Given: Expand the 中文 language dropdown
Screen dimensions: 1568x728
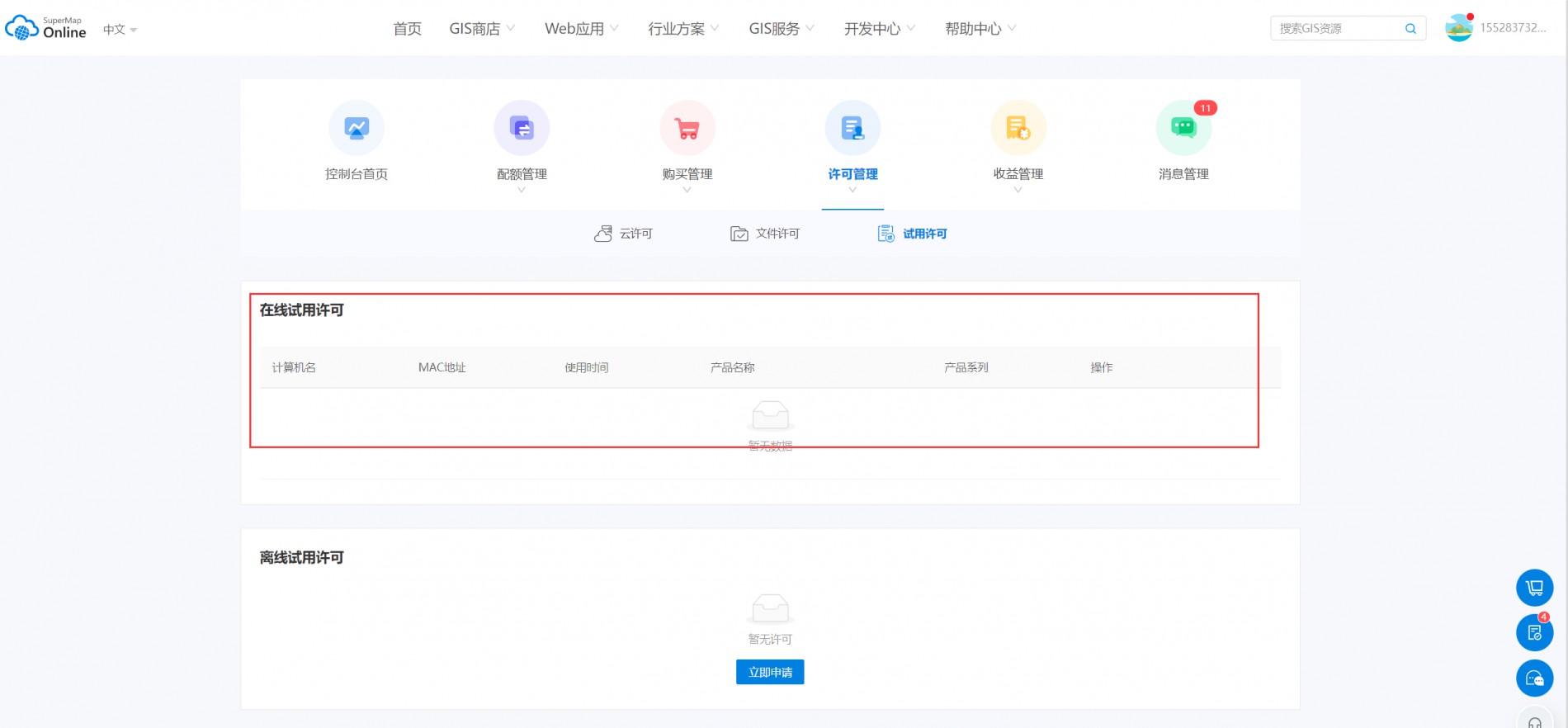Looking at the screenshot, I should pyautogui.click(x=120, y=30).
